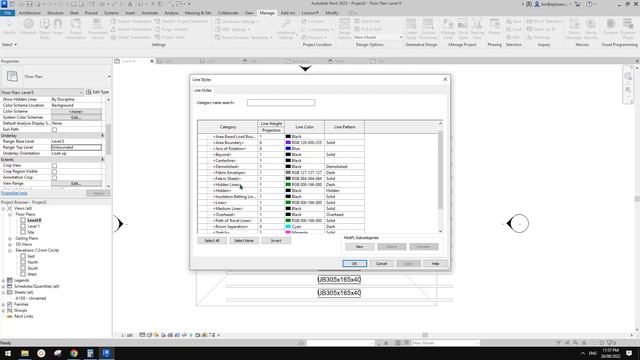Click the Revit icon on the taskbar
640x360 pixels.
pyautogui.click(x=106, y=353)
